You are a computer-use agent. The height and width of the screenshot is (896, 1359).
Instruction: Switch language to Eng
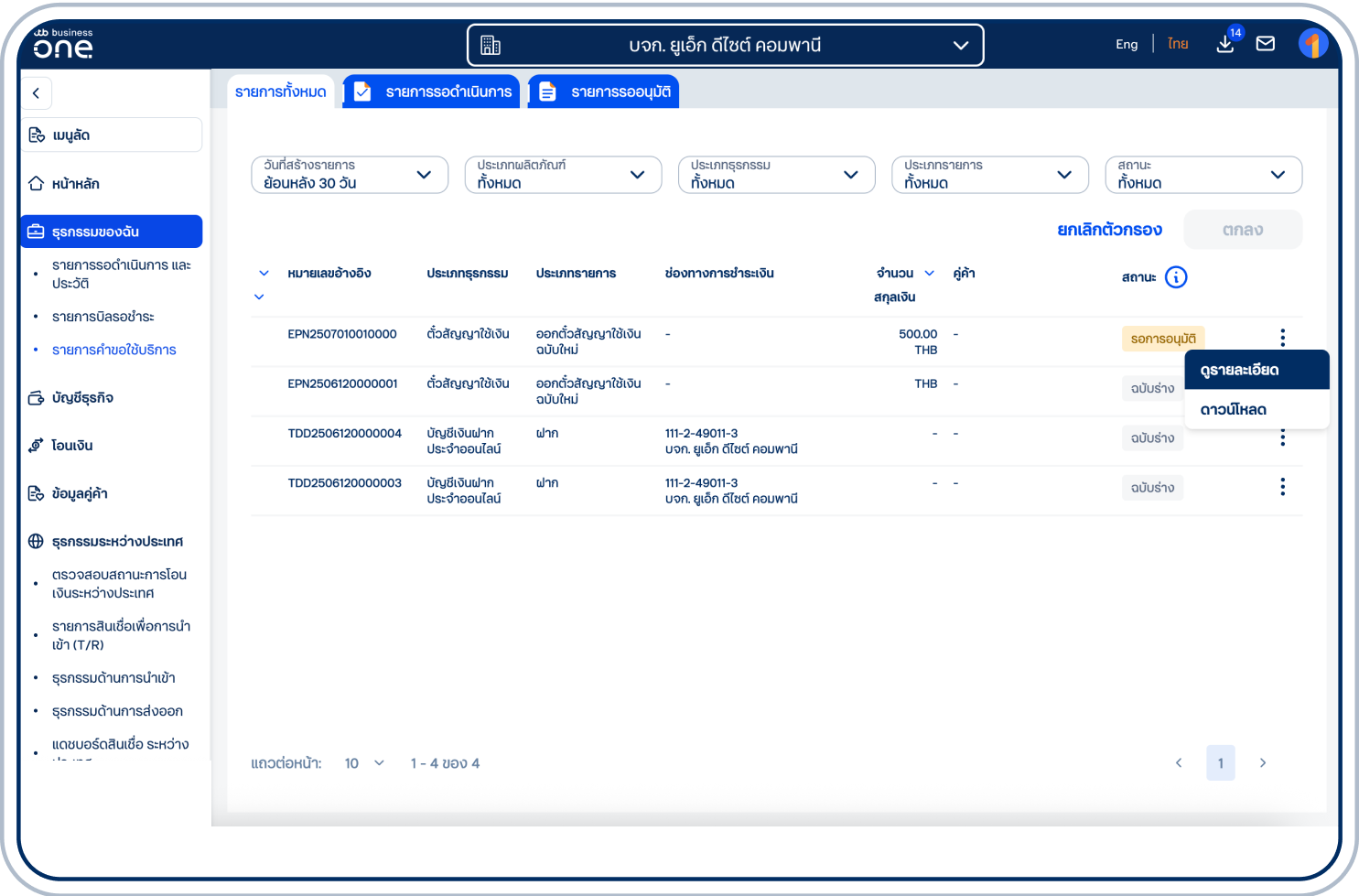pos(1127,44)
